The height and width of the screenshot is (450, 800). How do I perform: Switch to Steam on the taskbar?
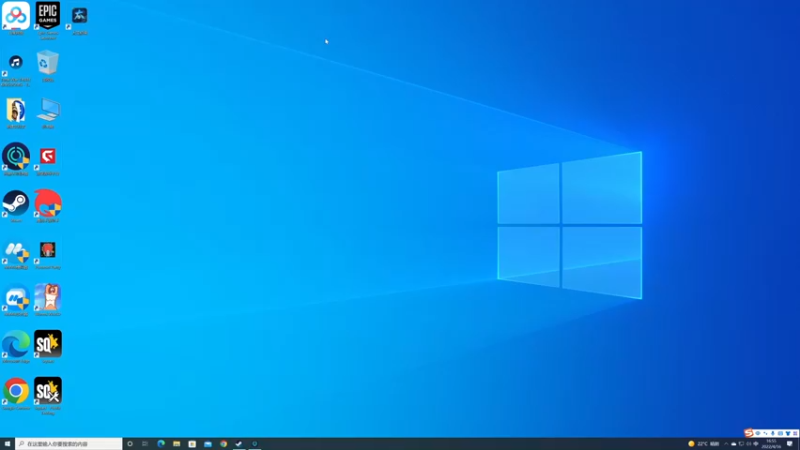(x=239, y=444)
